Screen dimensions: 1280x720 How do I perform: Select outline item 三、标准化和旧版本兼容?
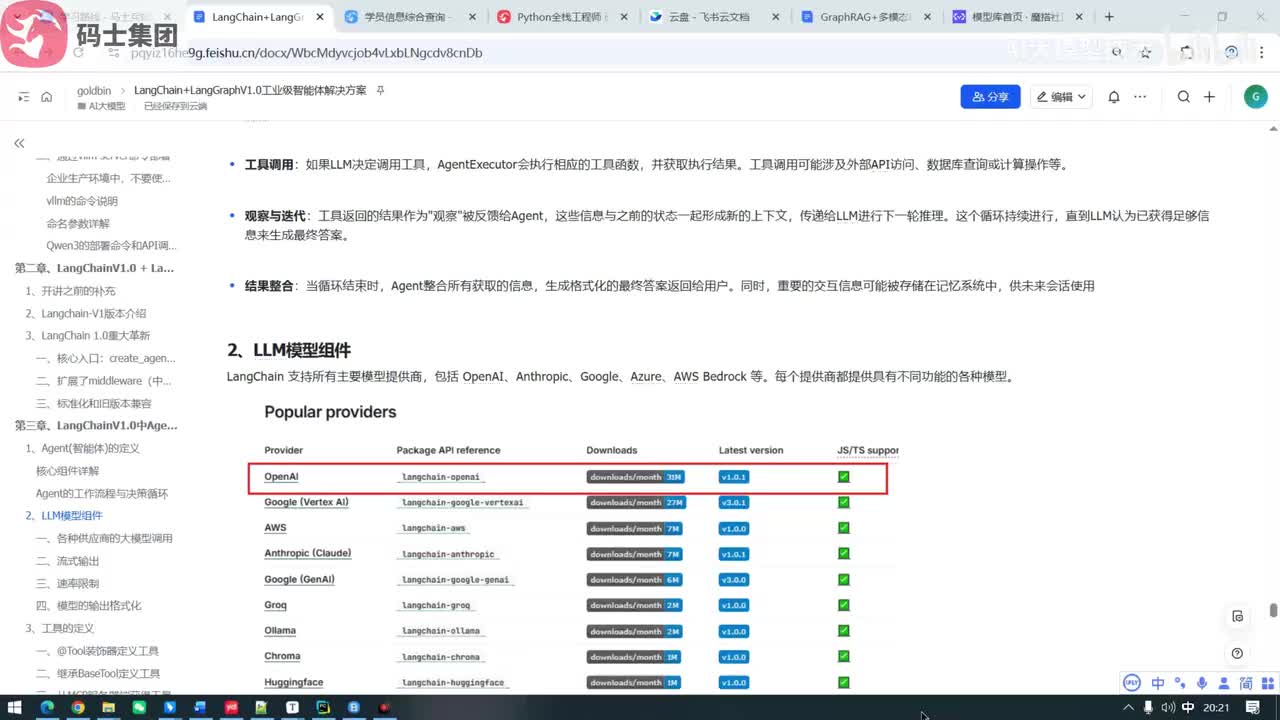click(x=94, y=403)
